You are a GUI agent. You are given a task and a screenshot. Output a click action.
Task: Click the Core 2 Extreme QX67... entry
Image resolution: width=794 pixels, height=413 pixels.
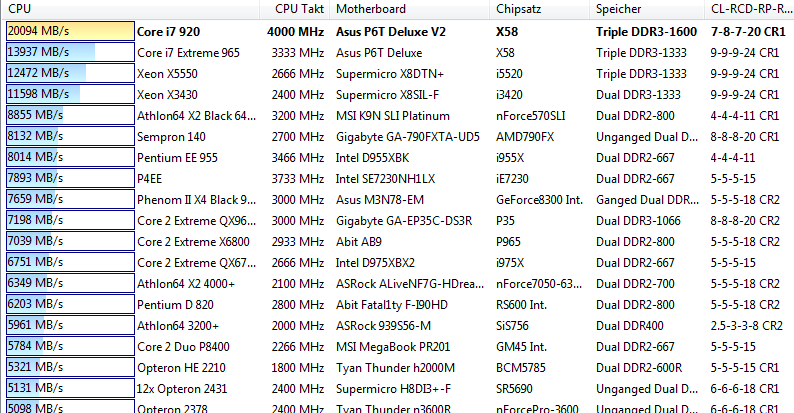point(196,263)
